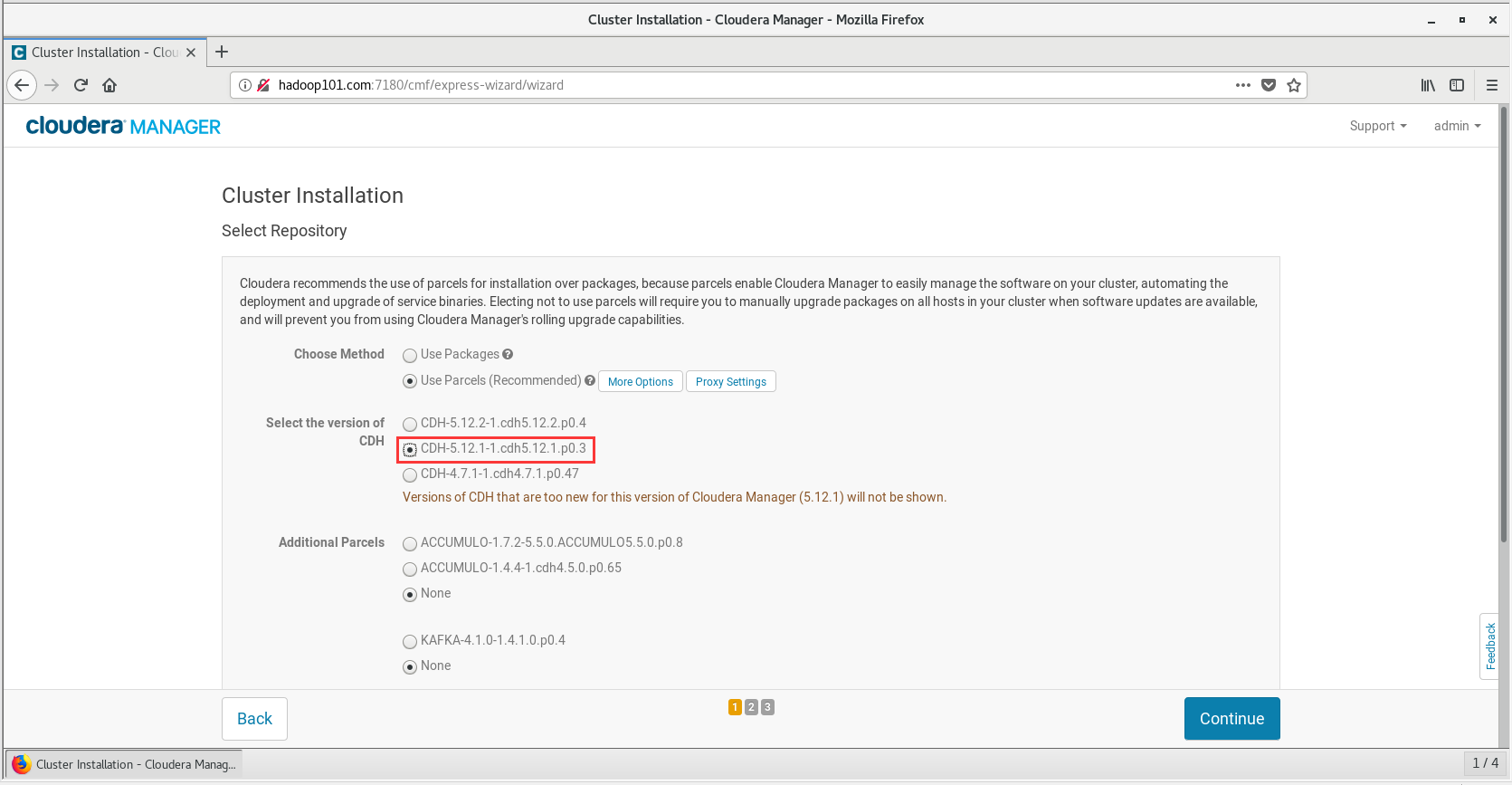Image resolution: width=1512 pixels, height=785 pixels.
Task: Go to the Firefox home page icon
Action: coord(109,85)
